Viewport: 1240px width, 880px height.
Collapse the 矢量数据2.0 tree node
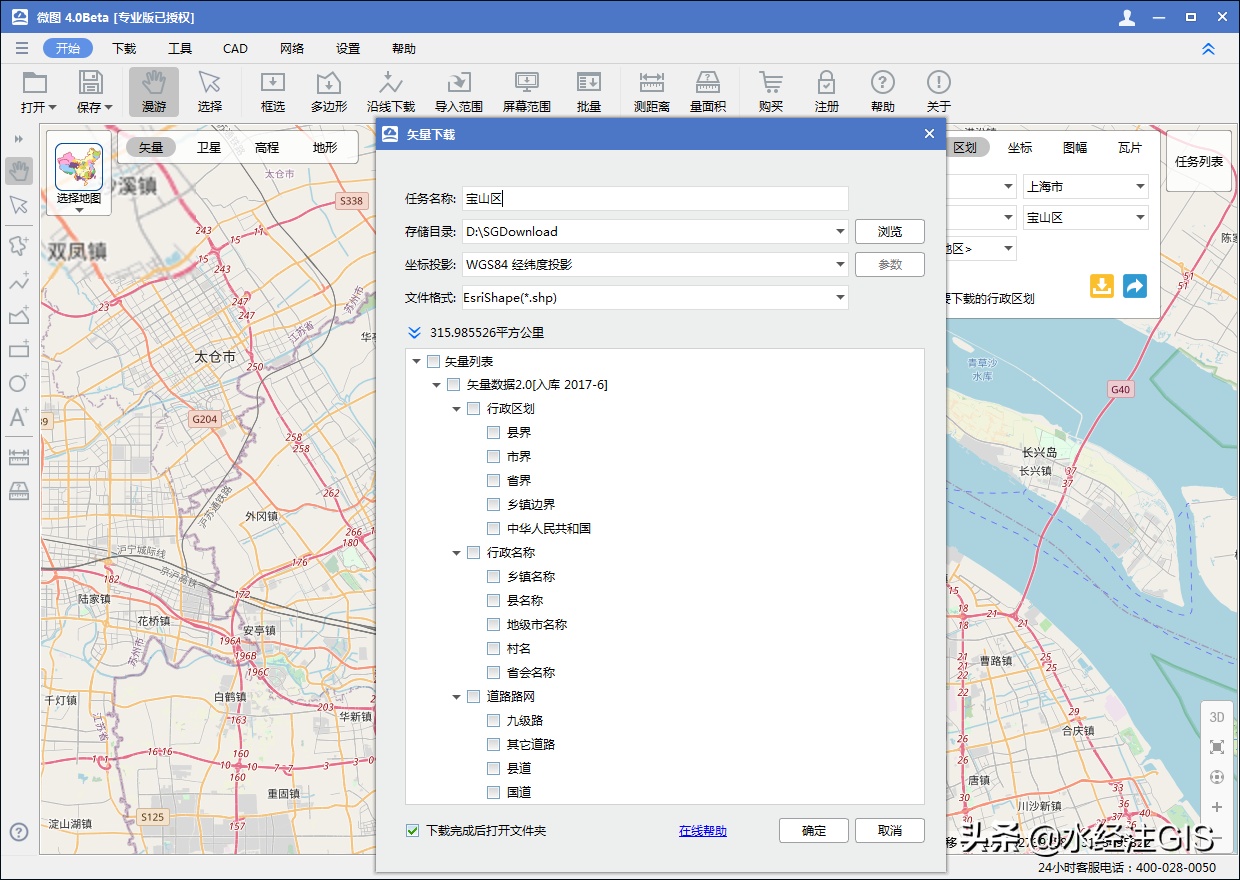pos(437,385)
